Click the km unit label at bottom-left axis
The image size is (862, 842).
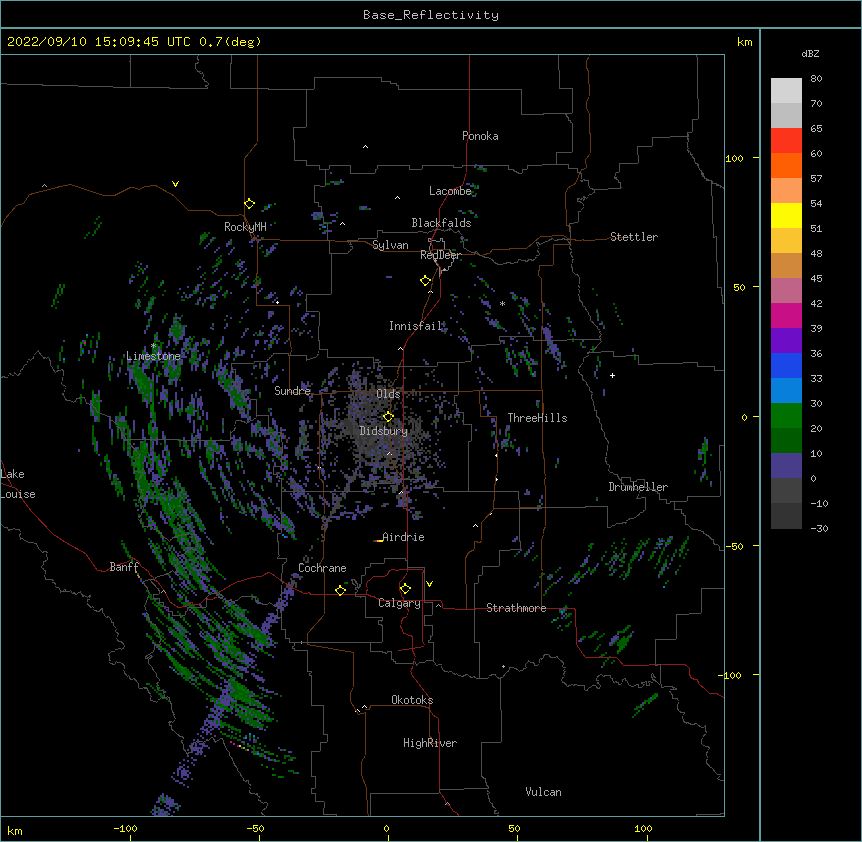15,831
